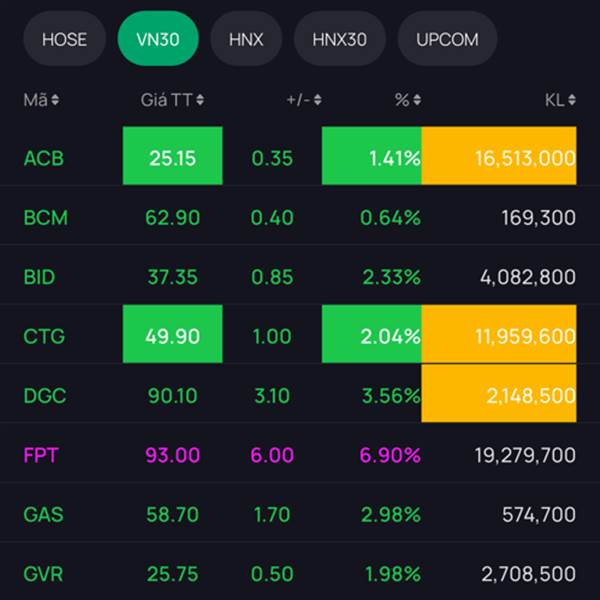Switch to the HOSE tab
The width and height of the screenshot is (600, 600).
coord(64,40)
